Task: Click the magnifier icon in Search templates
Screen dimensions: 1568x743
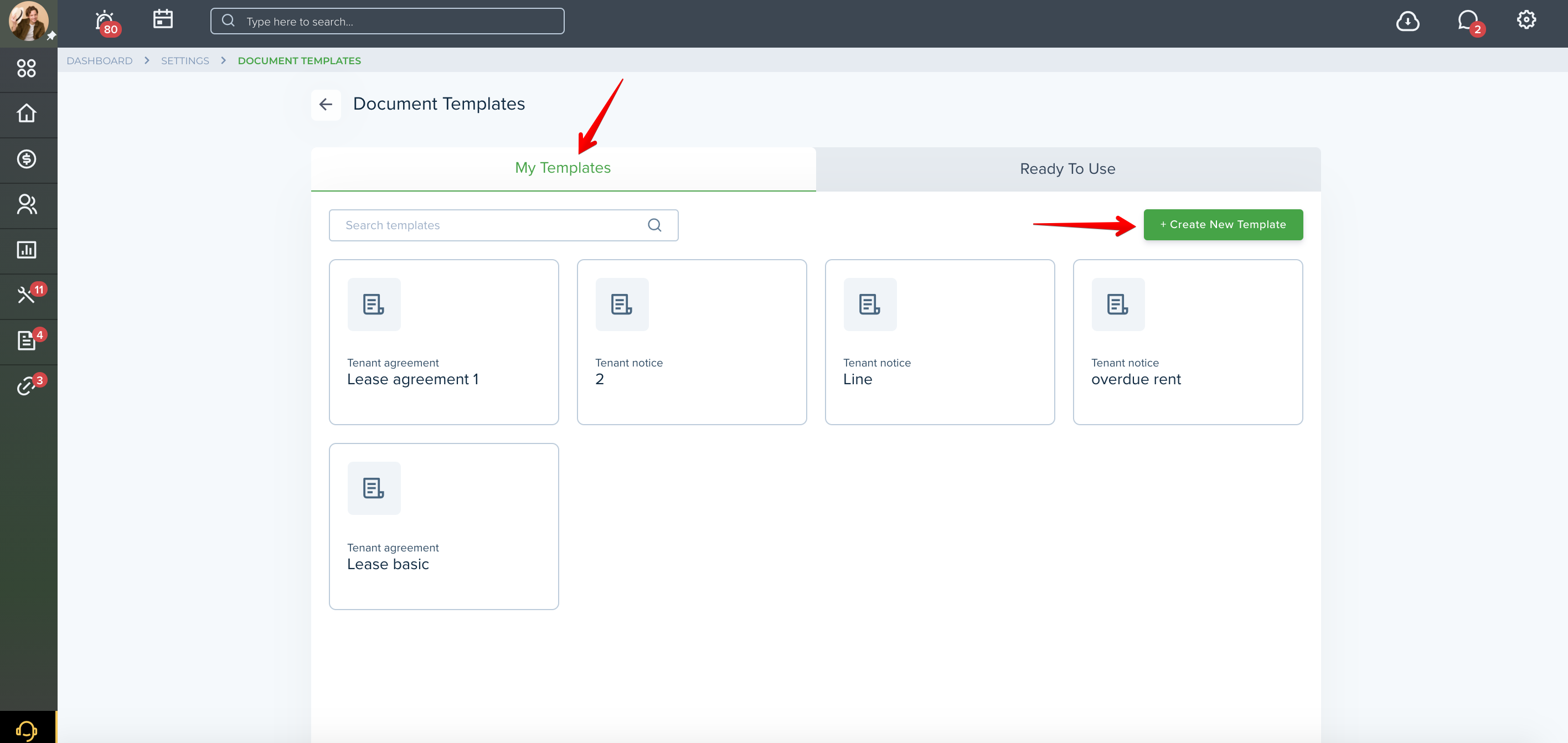Action: coord(654,225)
